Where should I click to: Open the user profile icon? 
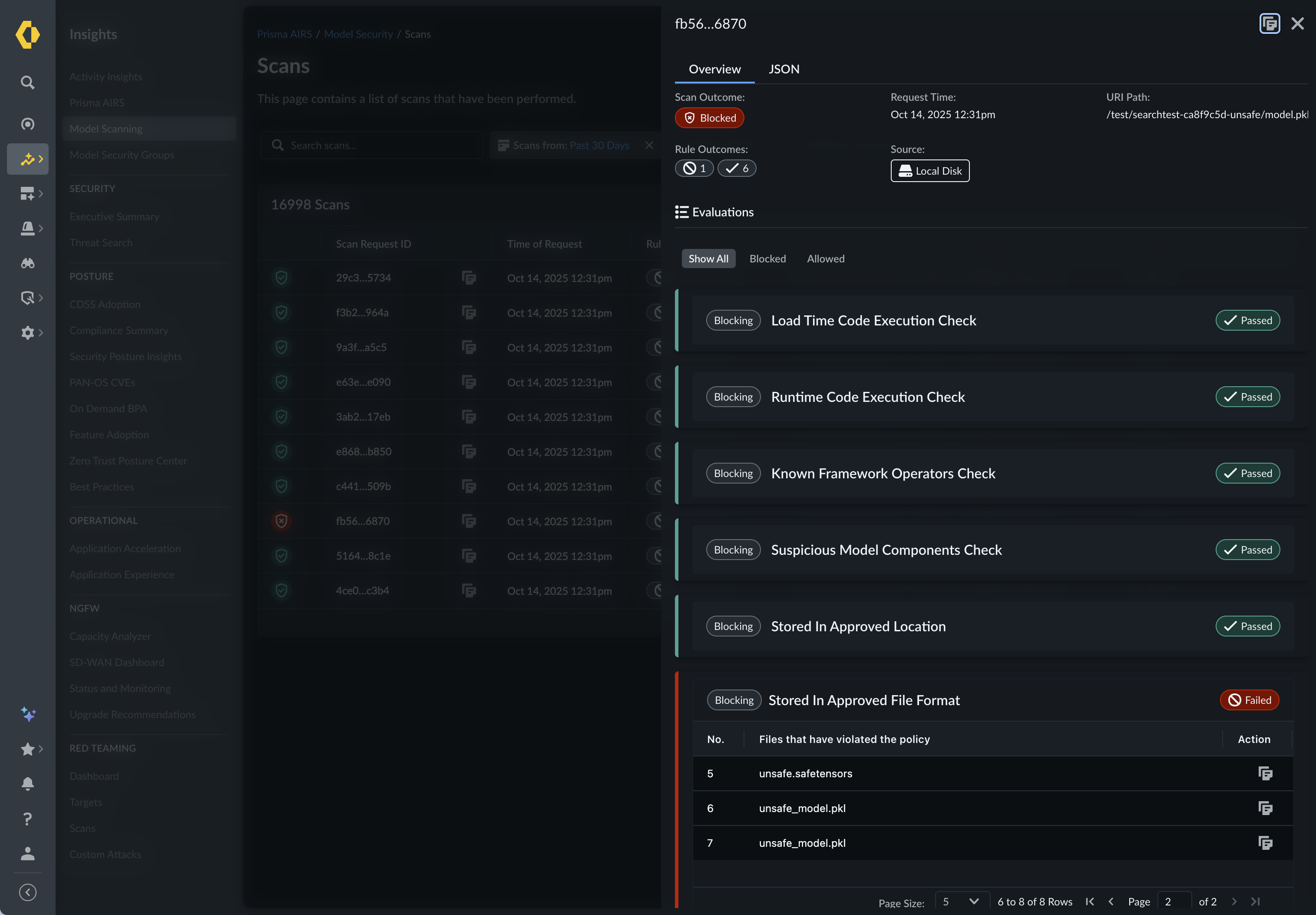27,854
